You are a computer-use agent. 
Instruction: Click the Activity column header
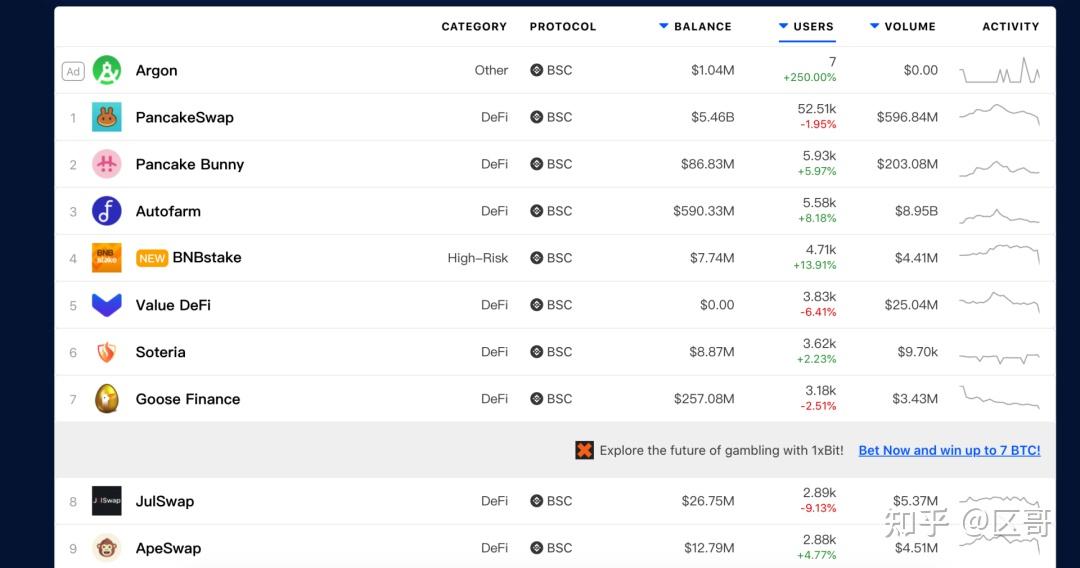pos(1010,27)
